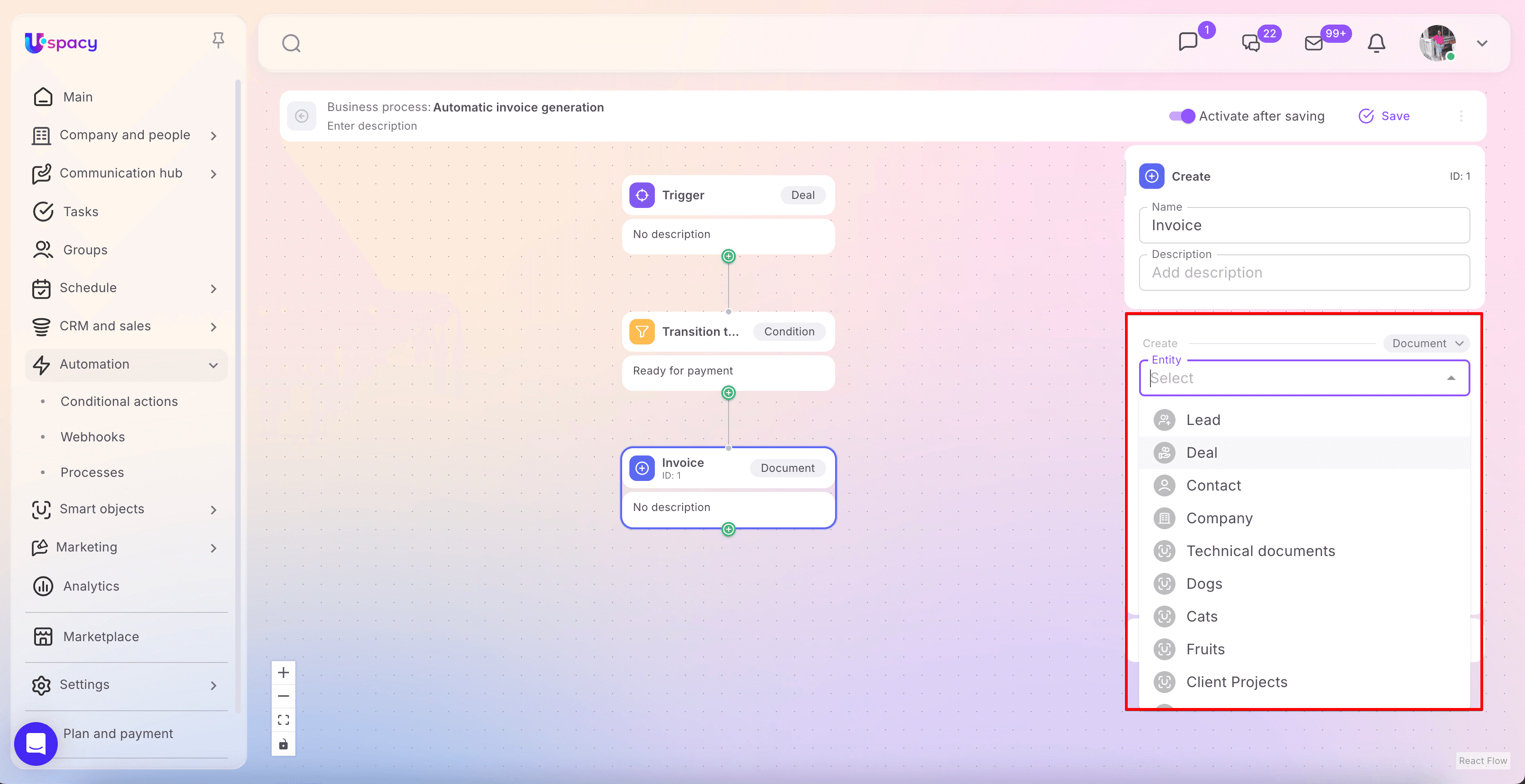Image resolution: width=1525 pixels, height=784 pixels.
Task: Open mail icon with 99+ badge
Action: click(1314, 43)
